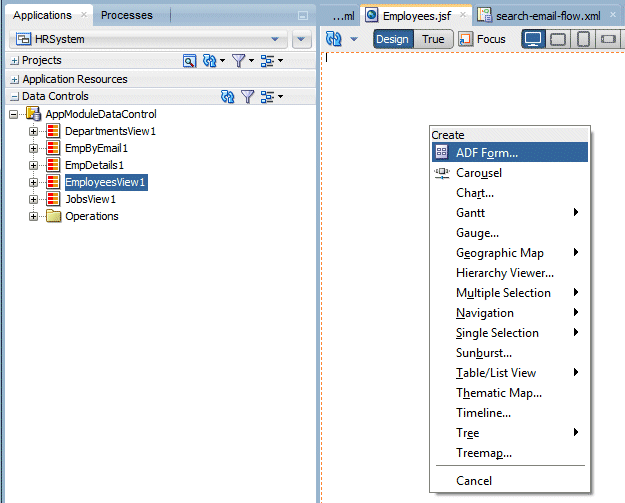Click the EmpDetails1 view object icon
Image resolution: width=625 pixels, height=503 pixels.
pyautogui.click(x=53, y=165)
